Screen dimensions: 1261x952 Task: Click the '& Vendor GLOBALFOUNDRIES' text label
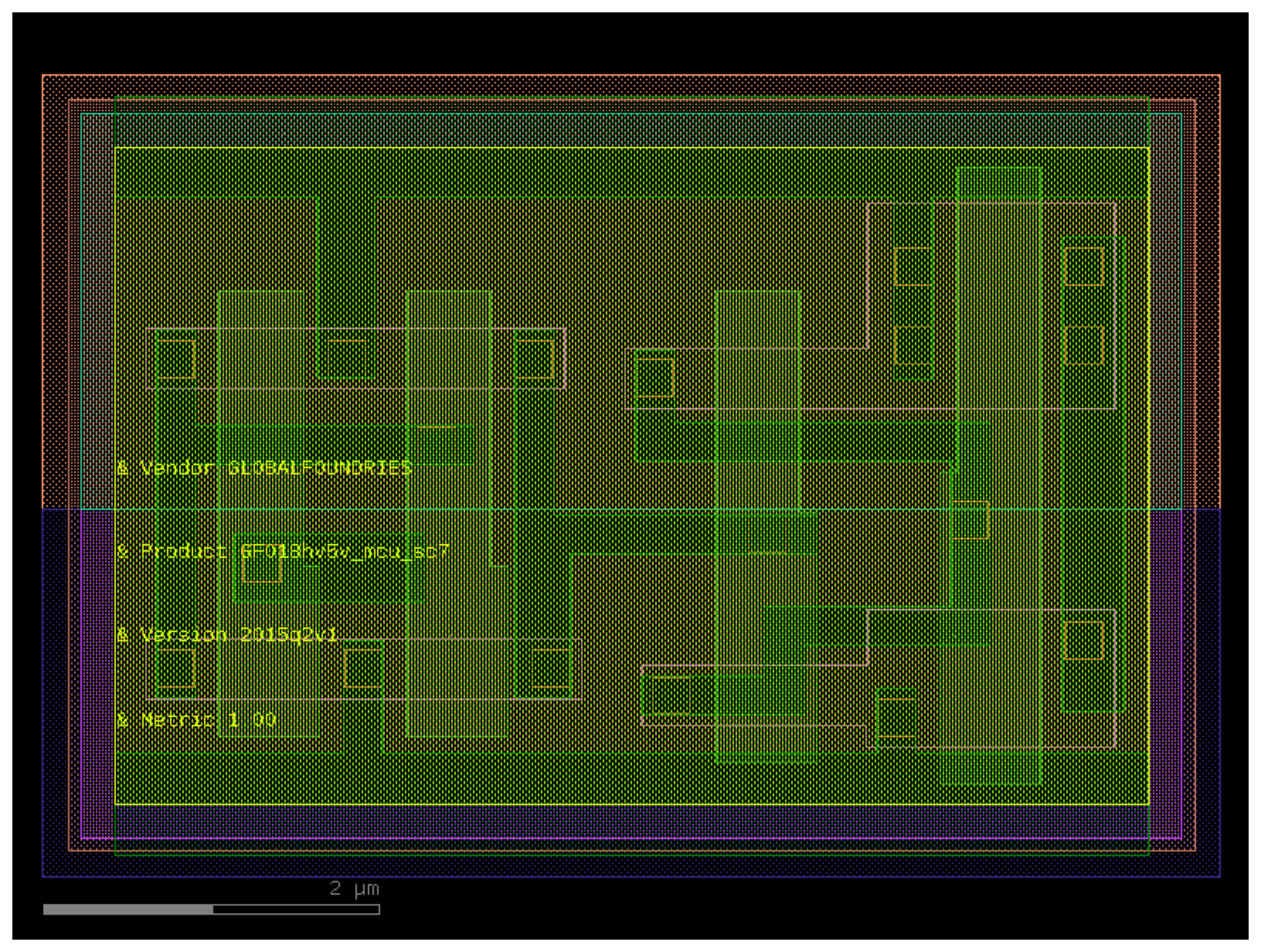(x=264, y=468)
